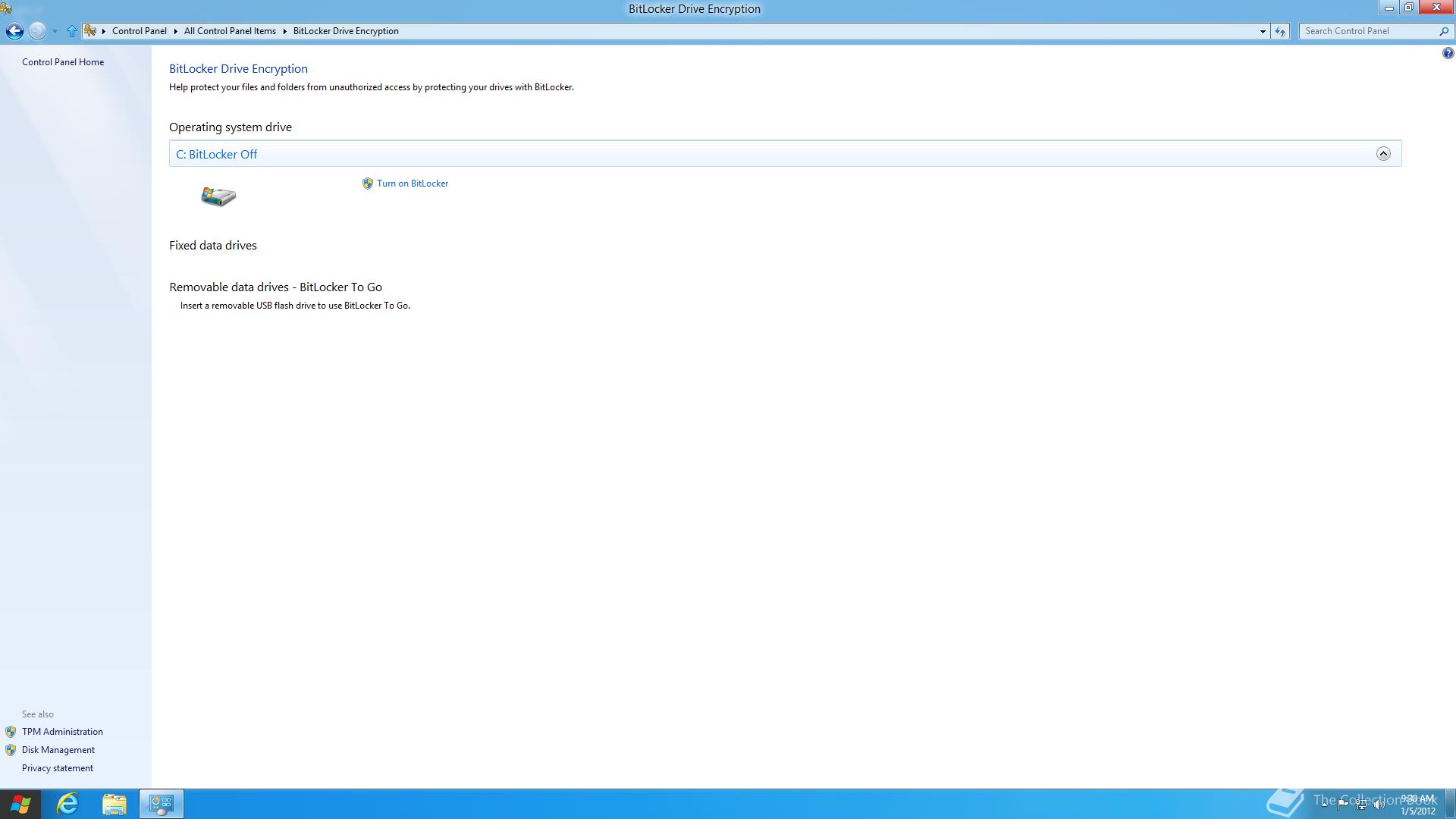Click the 'Fixed data drives' heading
This screenshot has width=1456, height=819.
tap(213, 246)
